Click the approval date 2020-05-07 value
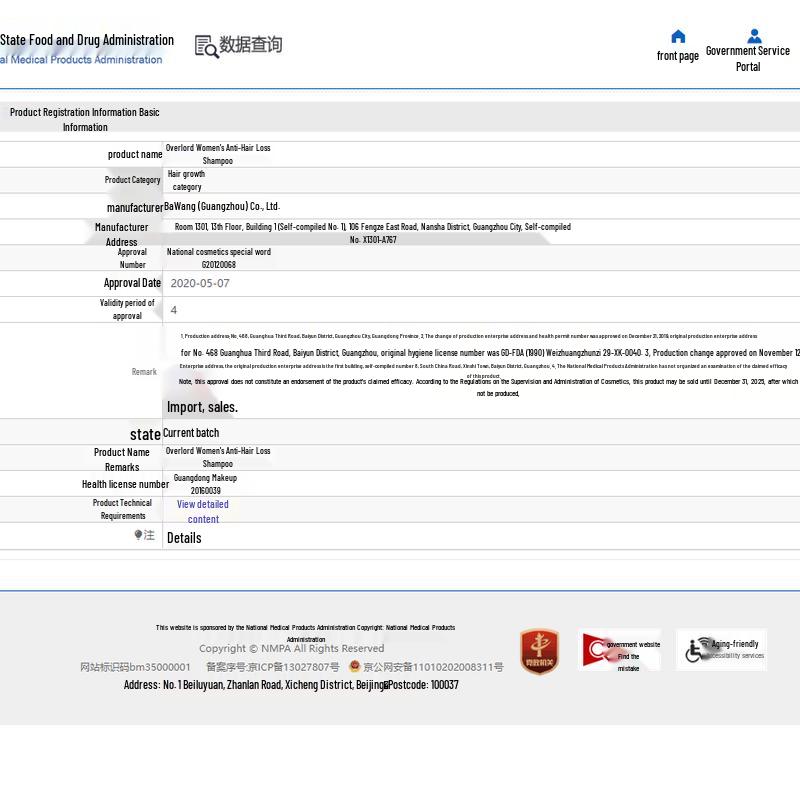The height and width of the screenshot is (800, 800). (200, 283)
